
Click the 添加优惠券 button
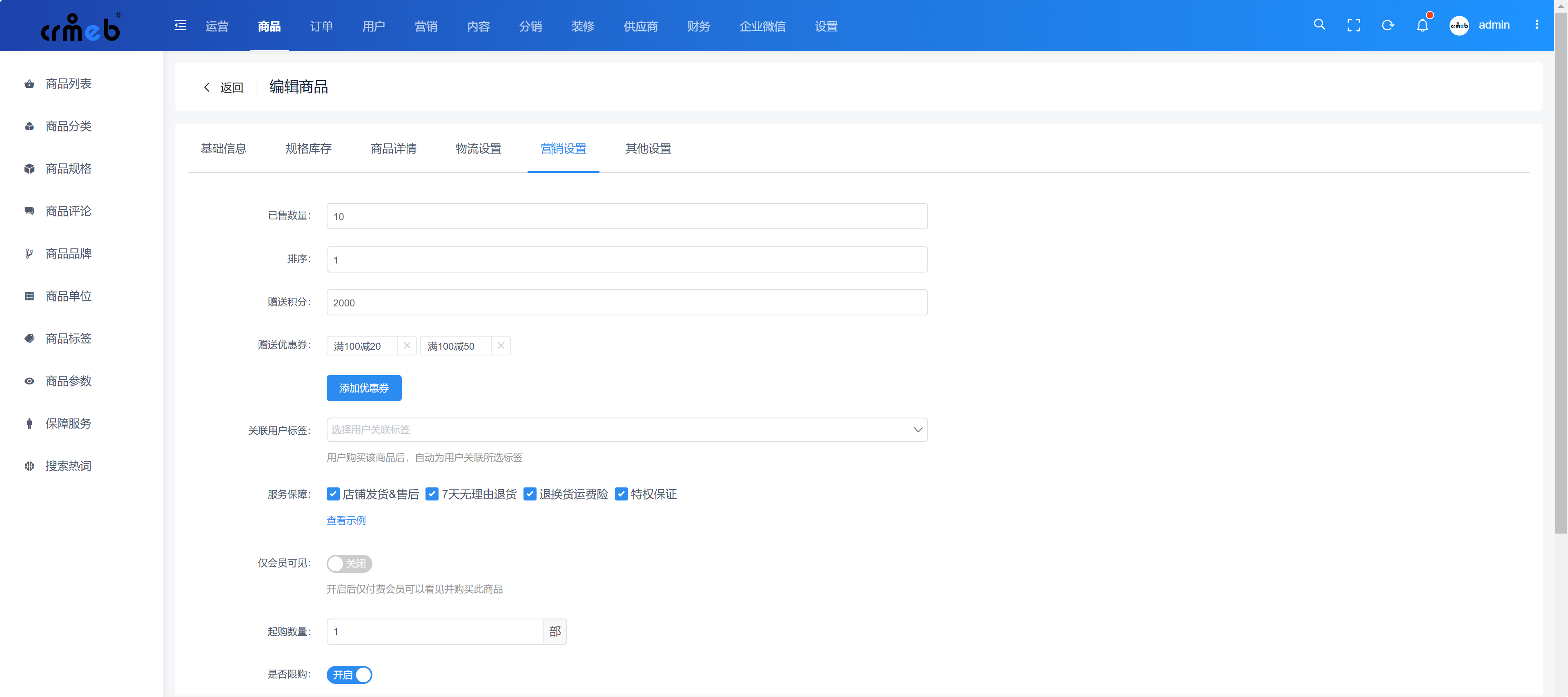click(x=363, y=388)
